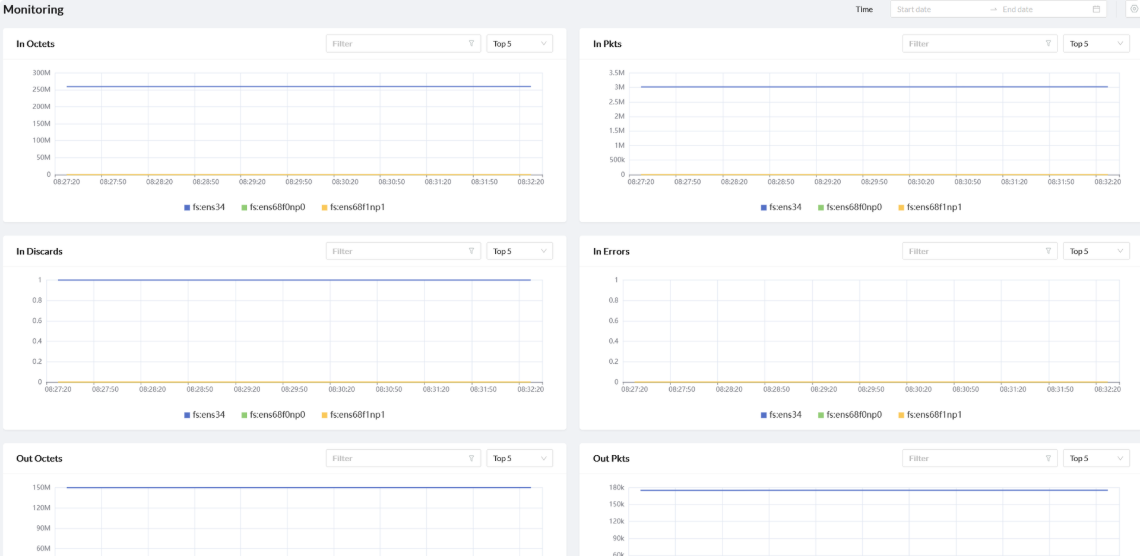1146x556 pixels.
Task: Expand the Top 5 dropdown in Out Pkts
Action: 1096,458
